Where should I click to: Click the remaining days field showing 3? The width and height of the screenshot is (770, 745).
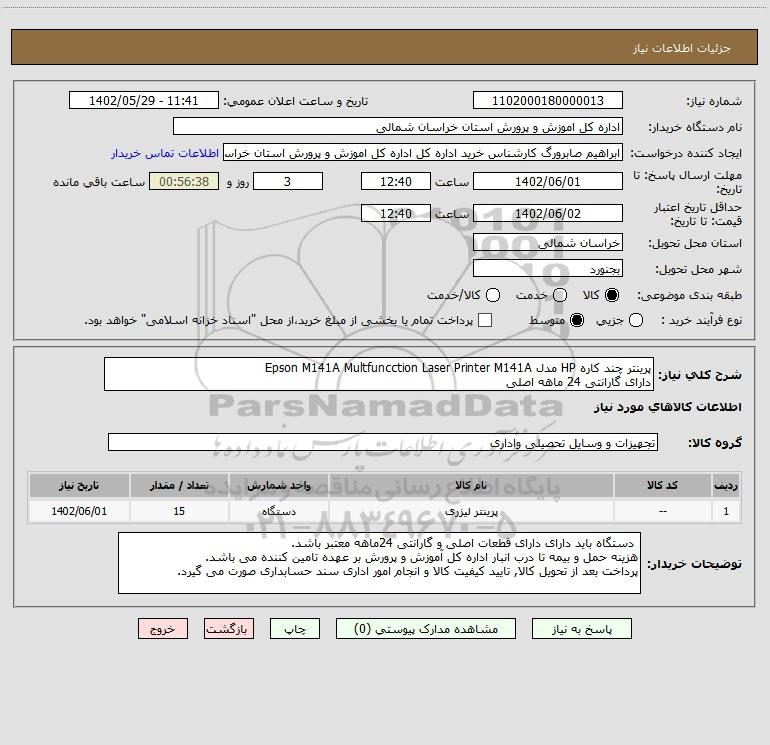pyautogui.click(x=288, y=181)
